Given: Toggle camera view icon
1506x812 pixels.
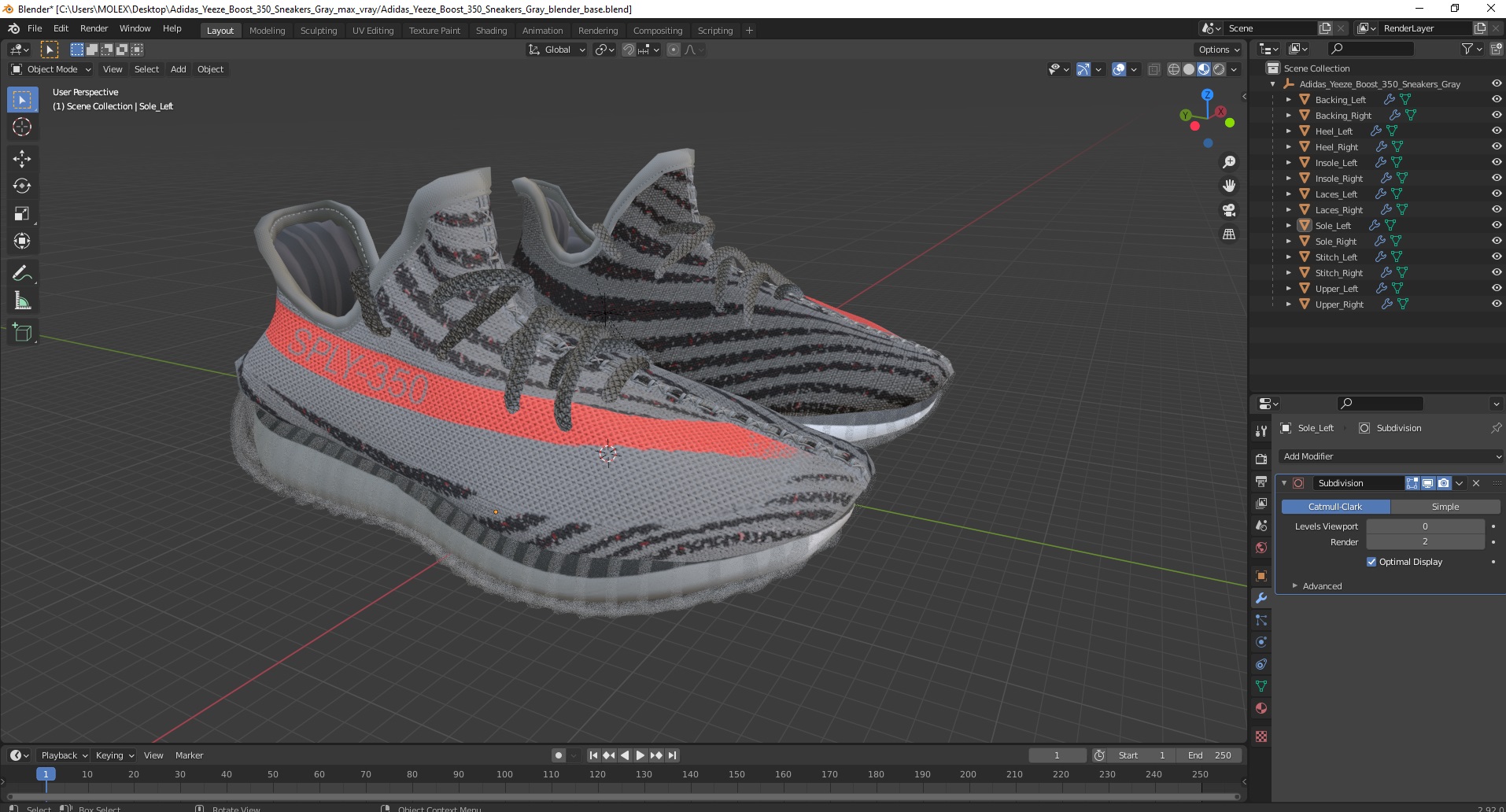Looking at the screenshot, I should click(1228, 210).
